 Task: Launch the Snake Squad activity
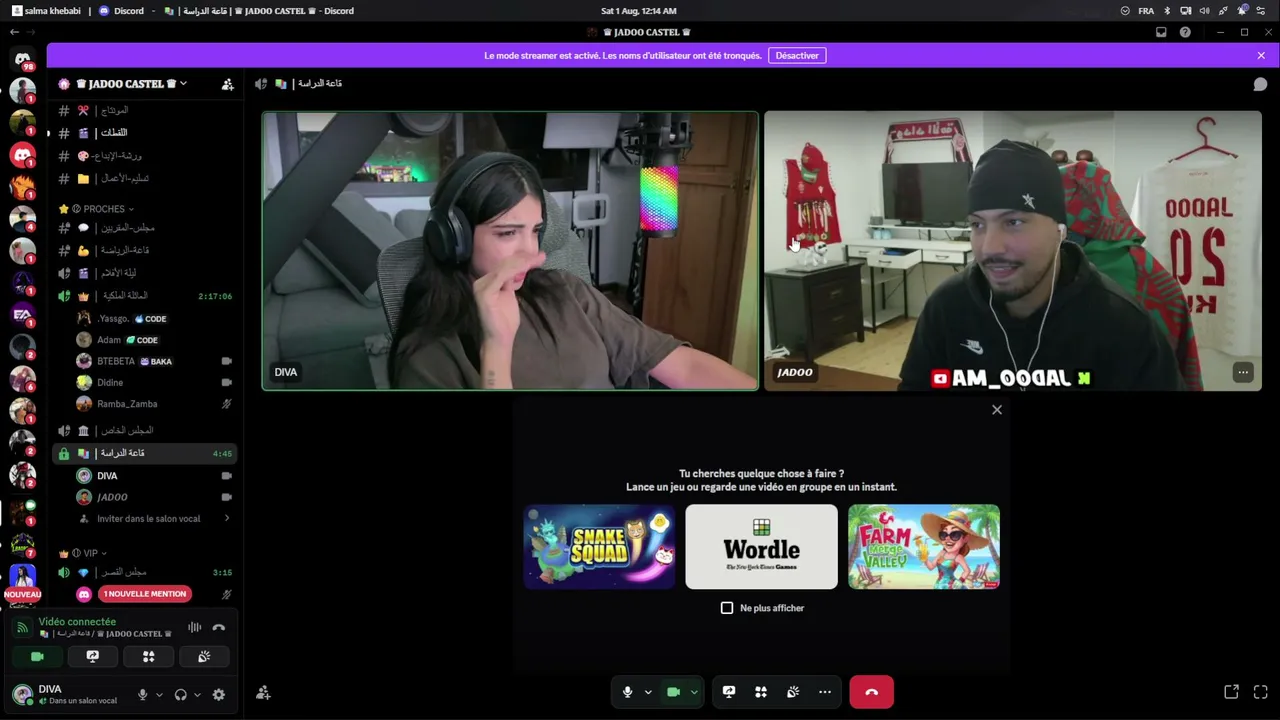tap(599, 547)
